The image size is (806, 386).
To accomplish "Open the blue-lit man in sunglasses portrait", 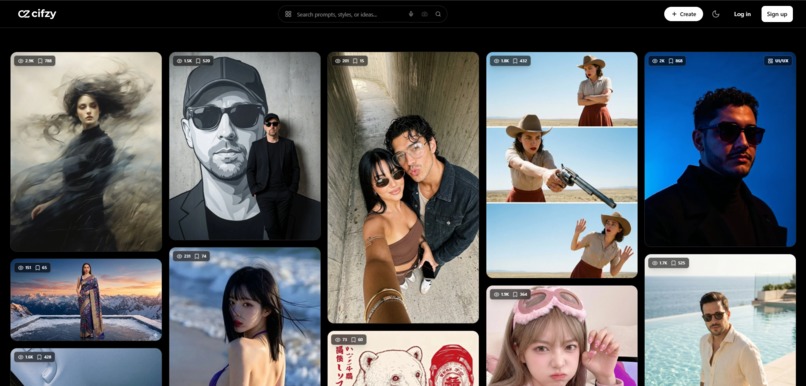I will click(x=720, y=149).
